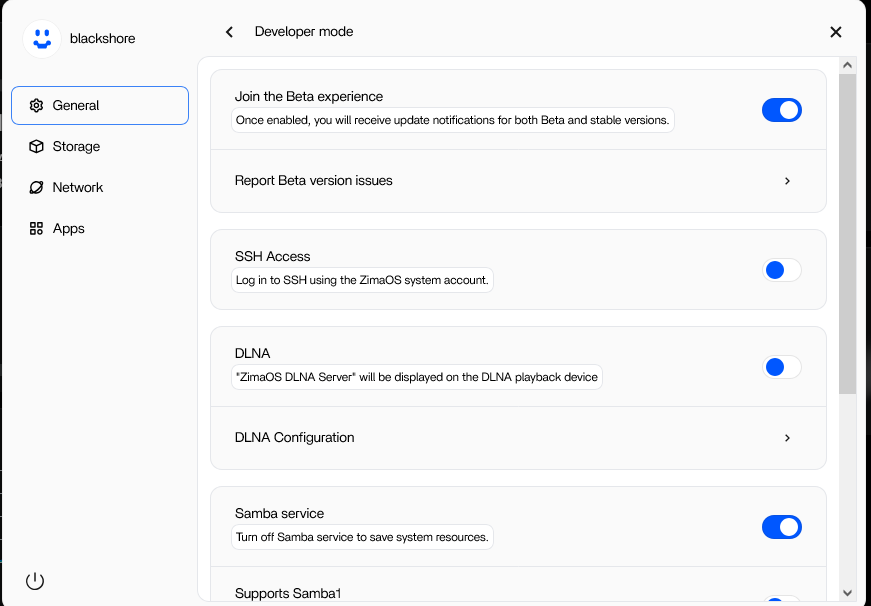The width and height of the screenshot is (871, 606).
Task: Click the General gear icon
Action: pyautogui.click(x=36, y=106)
